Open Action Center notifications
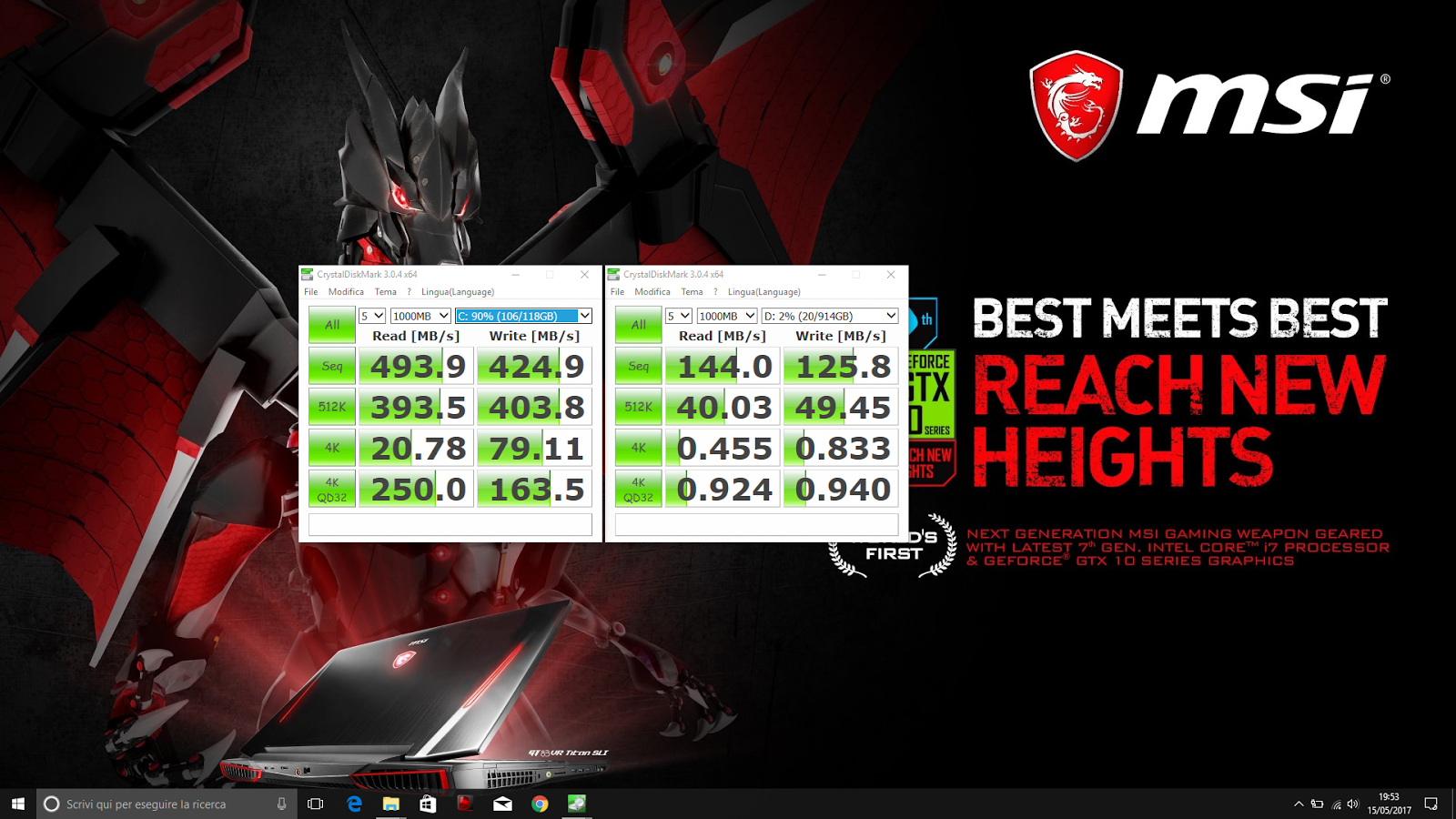Image resolution: width=1456 pixels, height=819 pixels. click(x=1431, y=804)
